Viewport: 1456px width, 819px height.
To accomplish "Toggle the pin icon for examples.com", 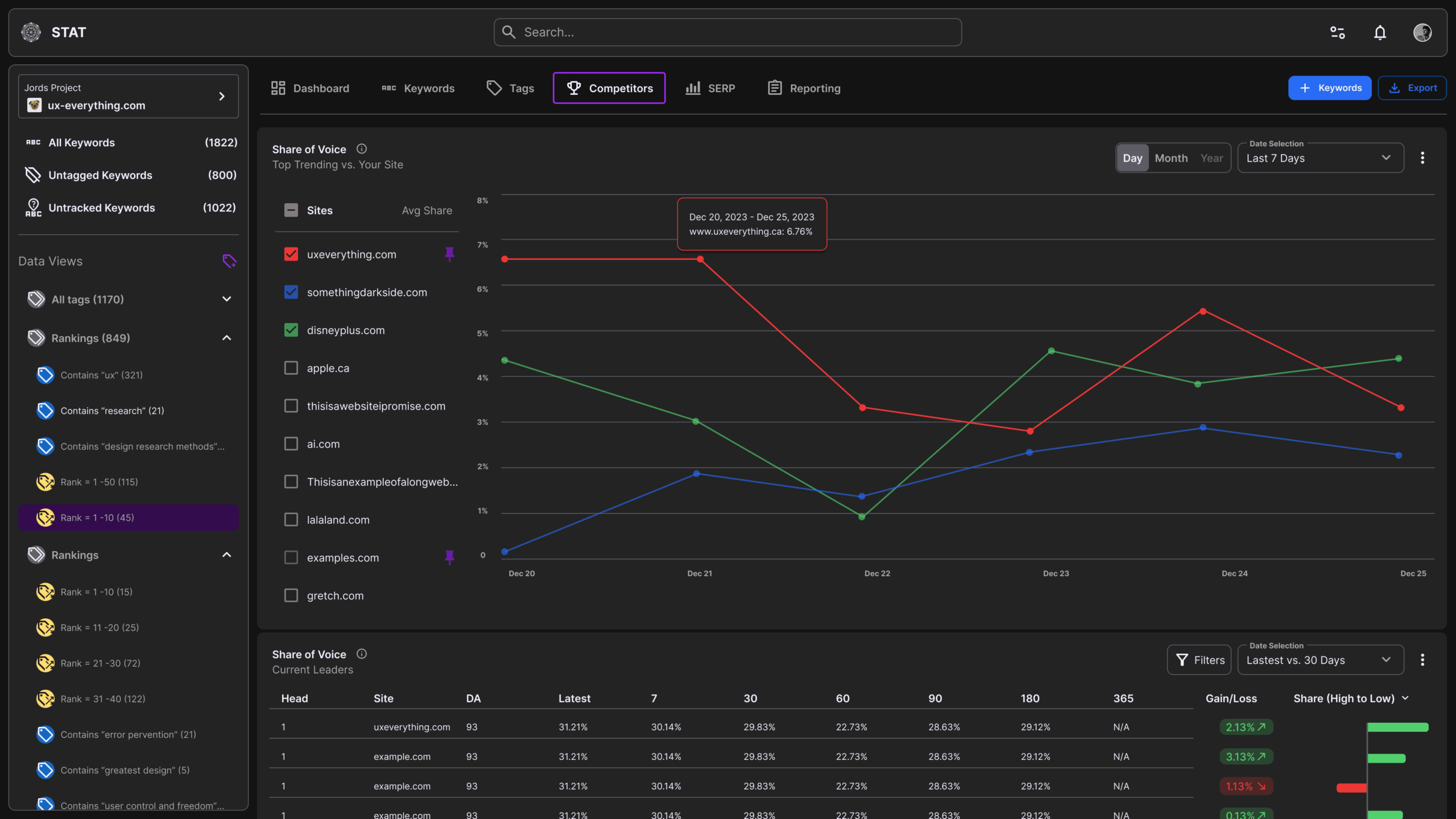I will click(x=449, y=557).
